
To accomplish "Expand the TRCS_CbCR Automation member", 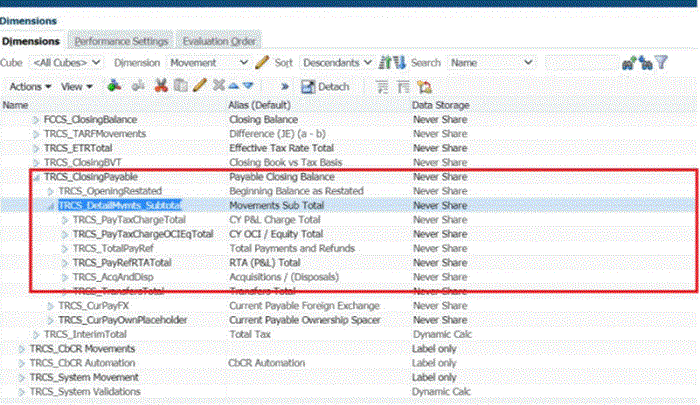I will (21, 363).
